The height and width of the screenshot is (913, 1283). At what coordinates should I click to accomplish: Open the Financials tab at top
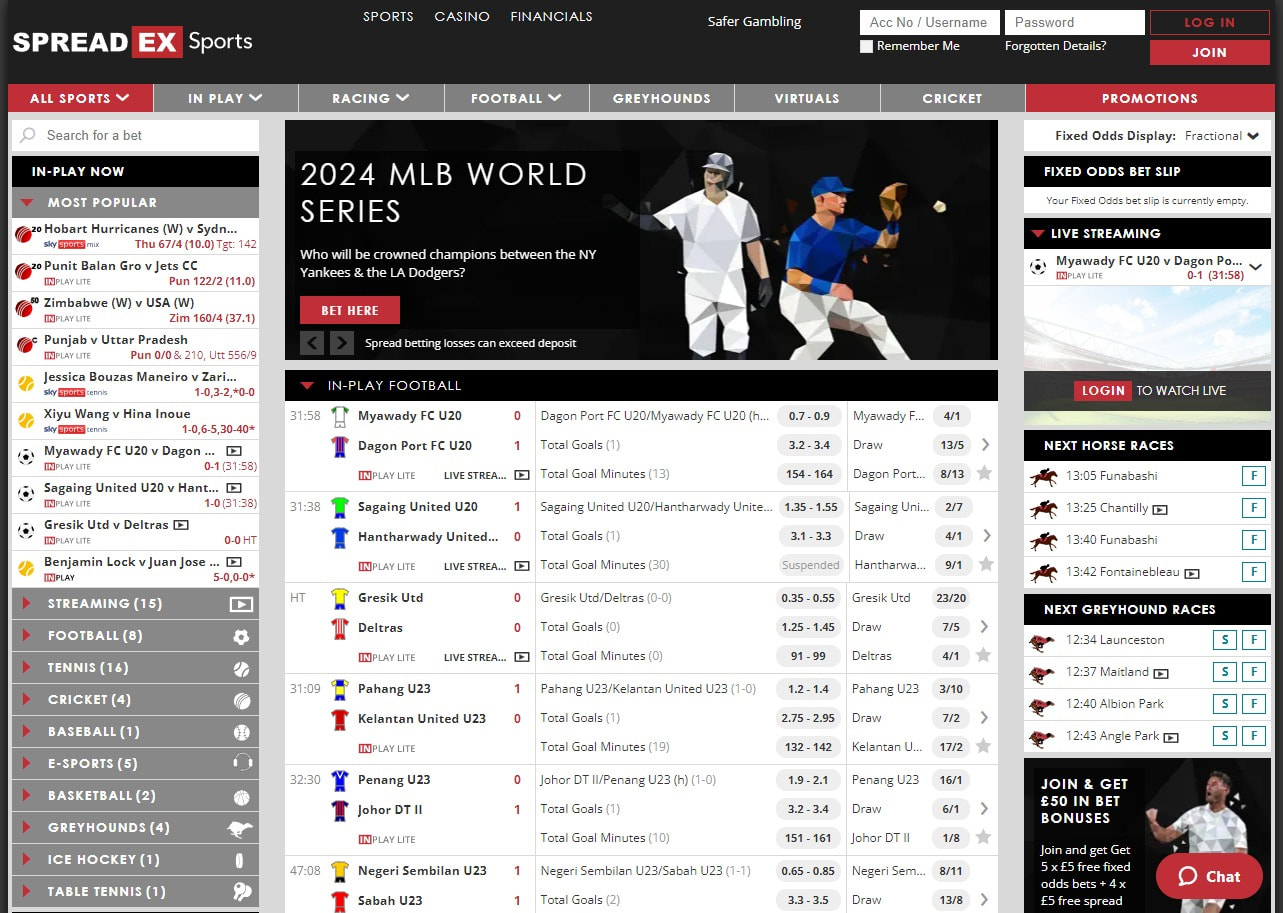[551, 17]
